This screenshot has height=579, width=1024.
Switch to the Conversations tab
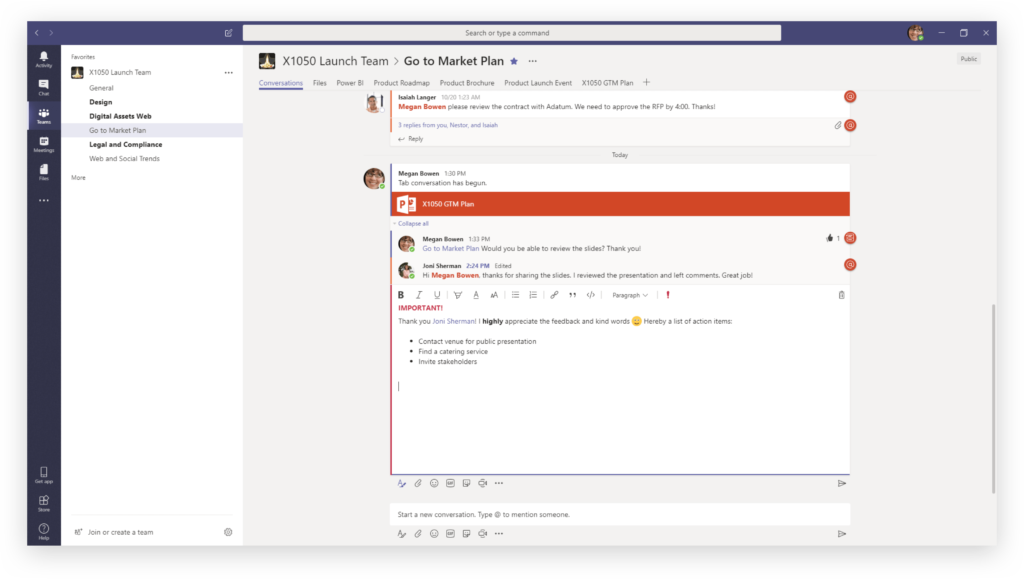(x=281, y=83)
